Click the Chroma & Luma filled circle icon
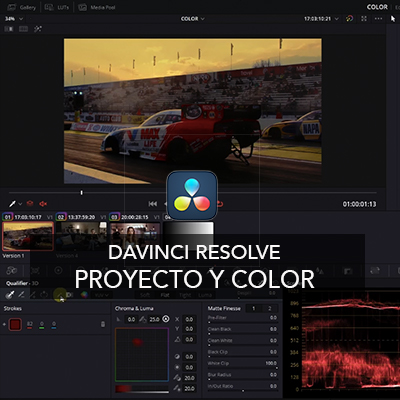The width and height of the screenshot is (400, 400). 177,367
